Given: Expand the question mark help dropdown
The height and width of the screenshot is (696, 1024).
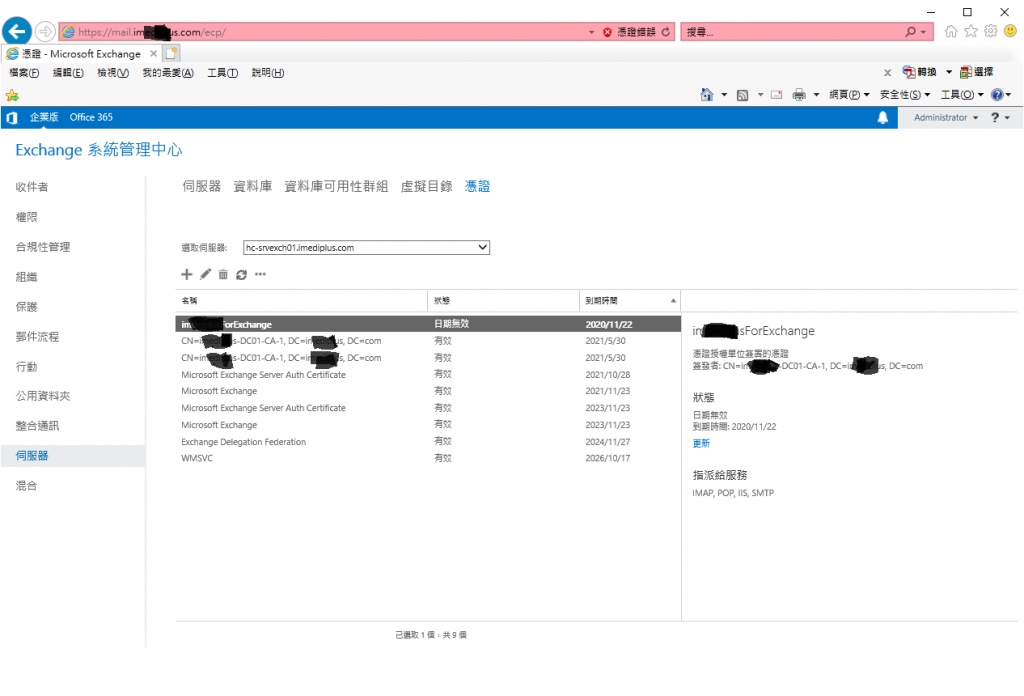Looking at the screenshot, I should coord(1000,118).
